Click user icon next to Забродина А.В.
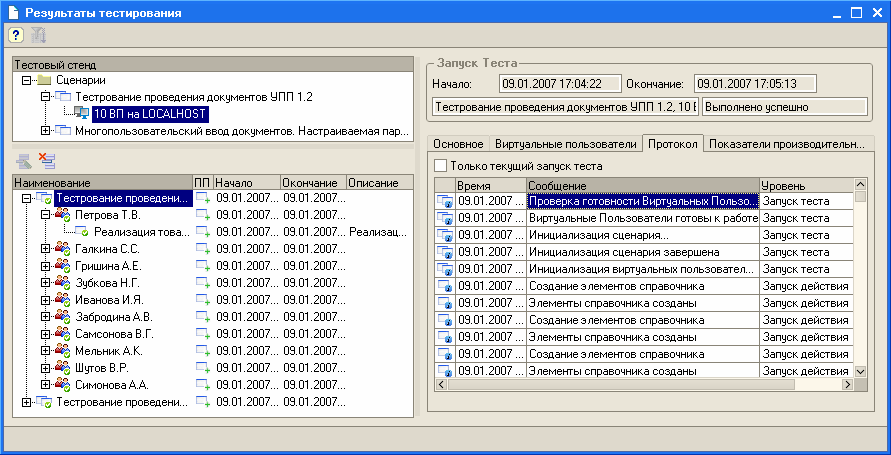 coord(63,317)
